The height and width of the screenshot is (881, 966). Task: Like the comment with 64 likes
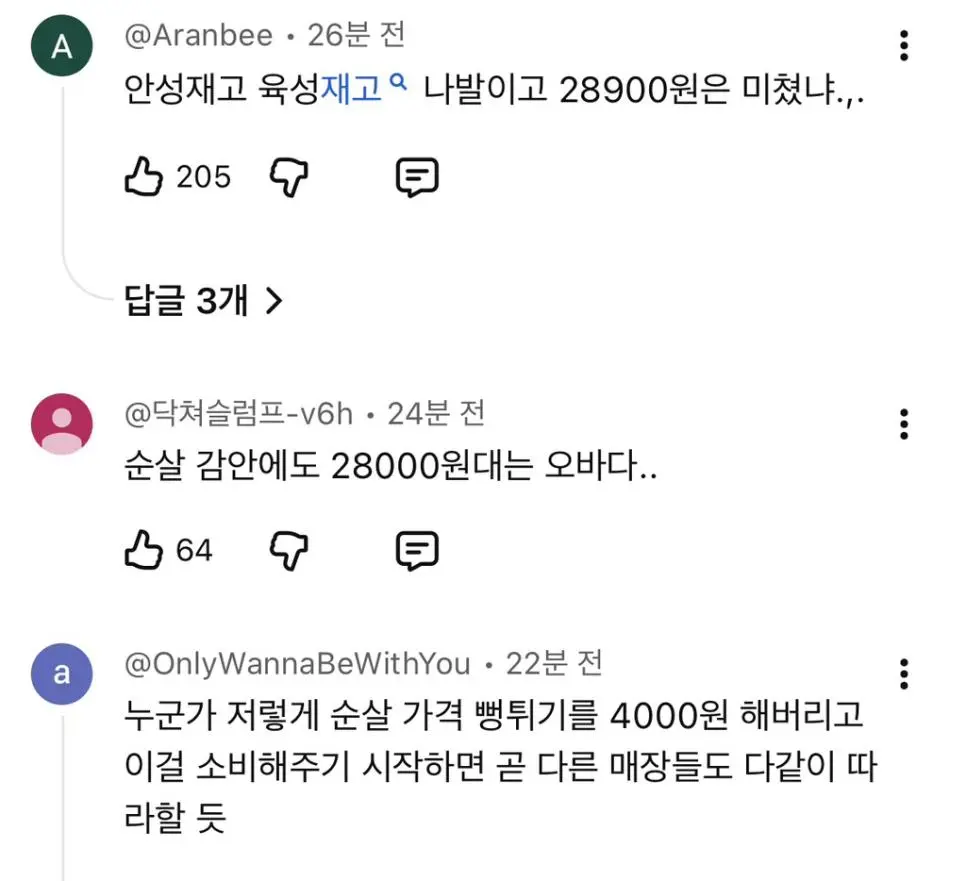[144, 550]
